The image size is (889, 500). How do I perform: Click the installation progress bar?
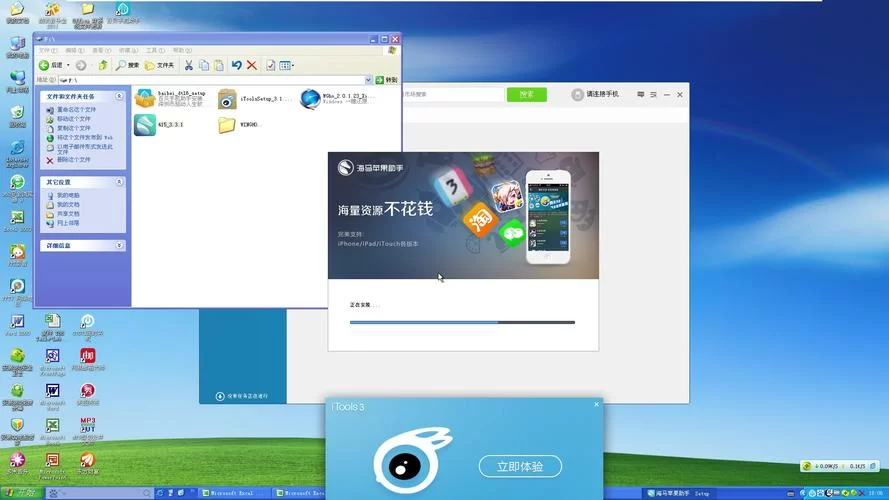462,322
